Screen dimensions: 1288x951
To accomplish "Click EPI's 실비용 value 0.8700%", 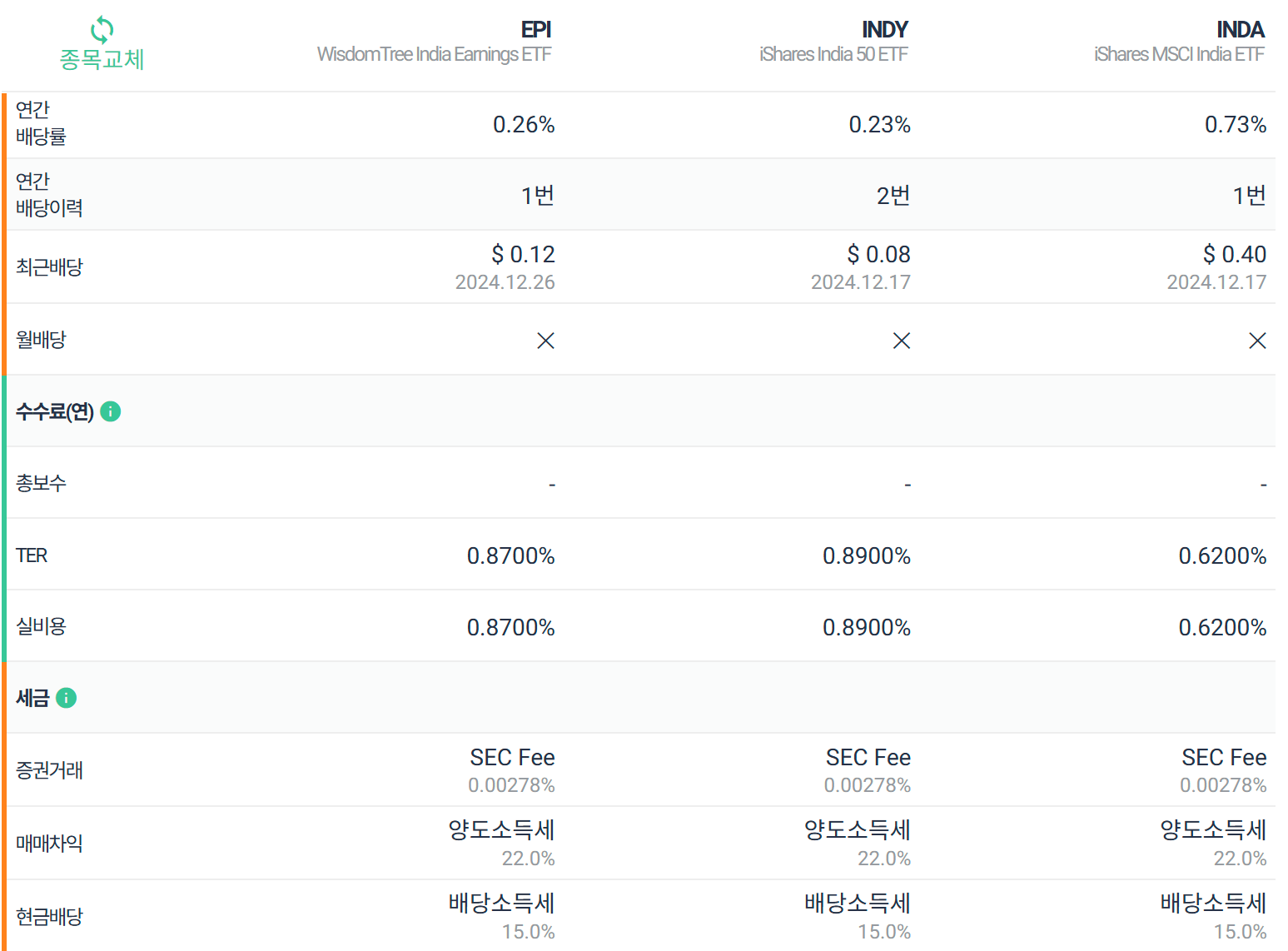I will coord(511,627).
